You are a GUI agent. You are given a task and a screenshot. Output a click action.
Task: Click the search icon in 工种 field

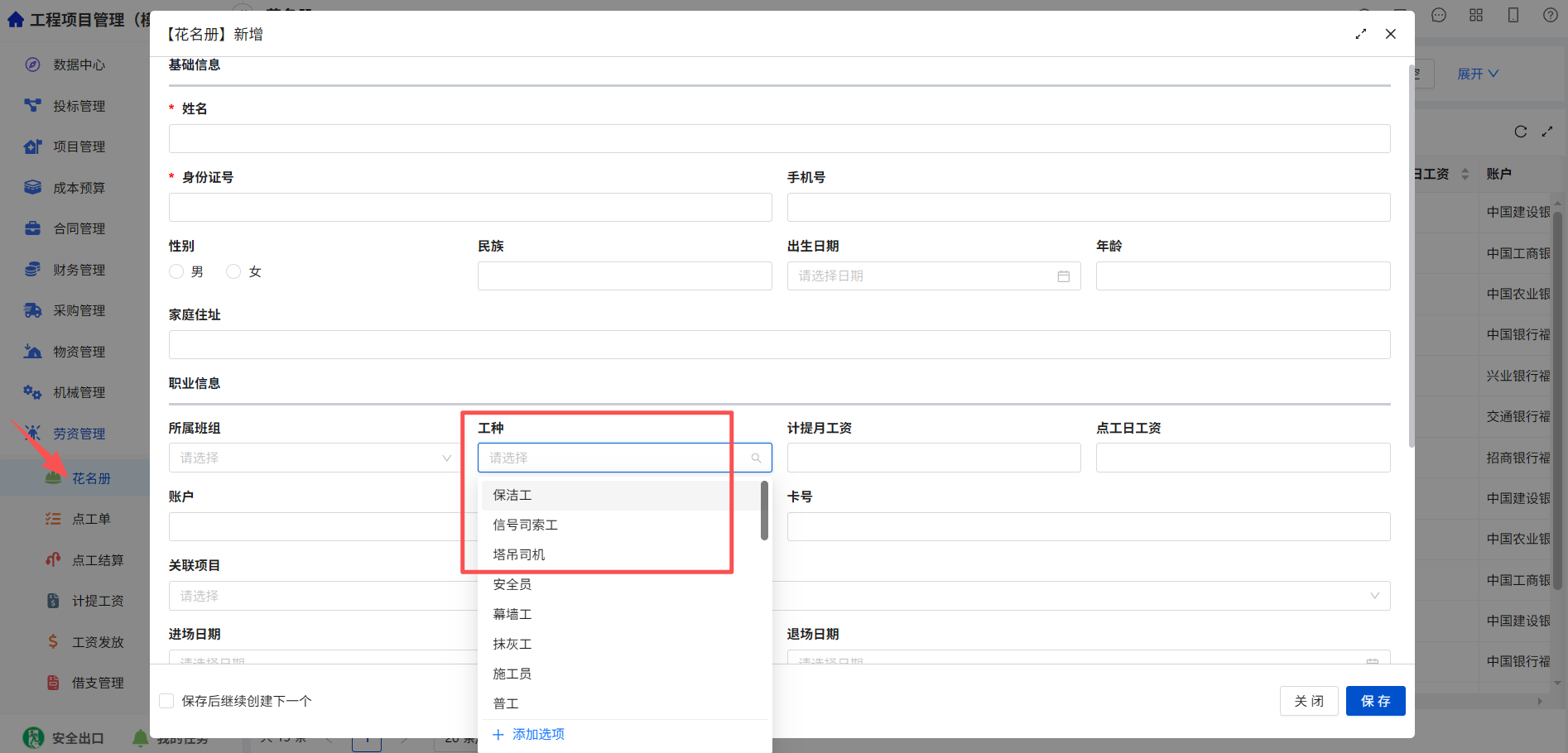pos(756,458)
